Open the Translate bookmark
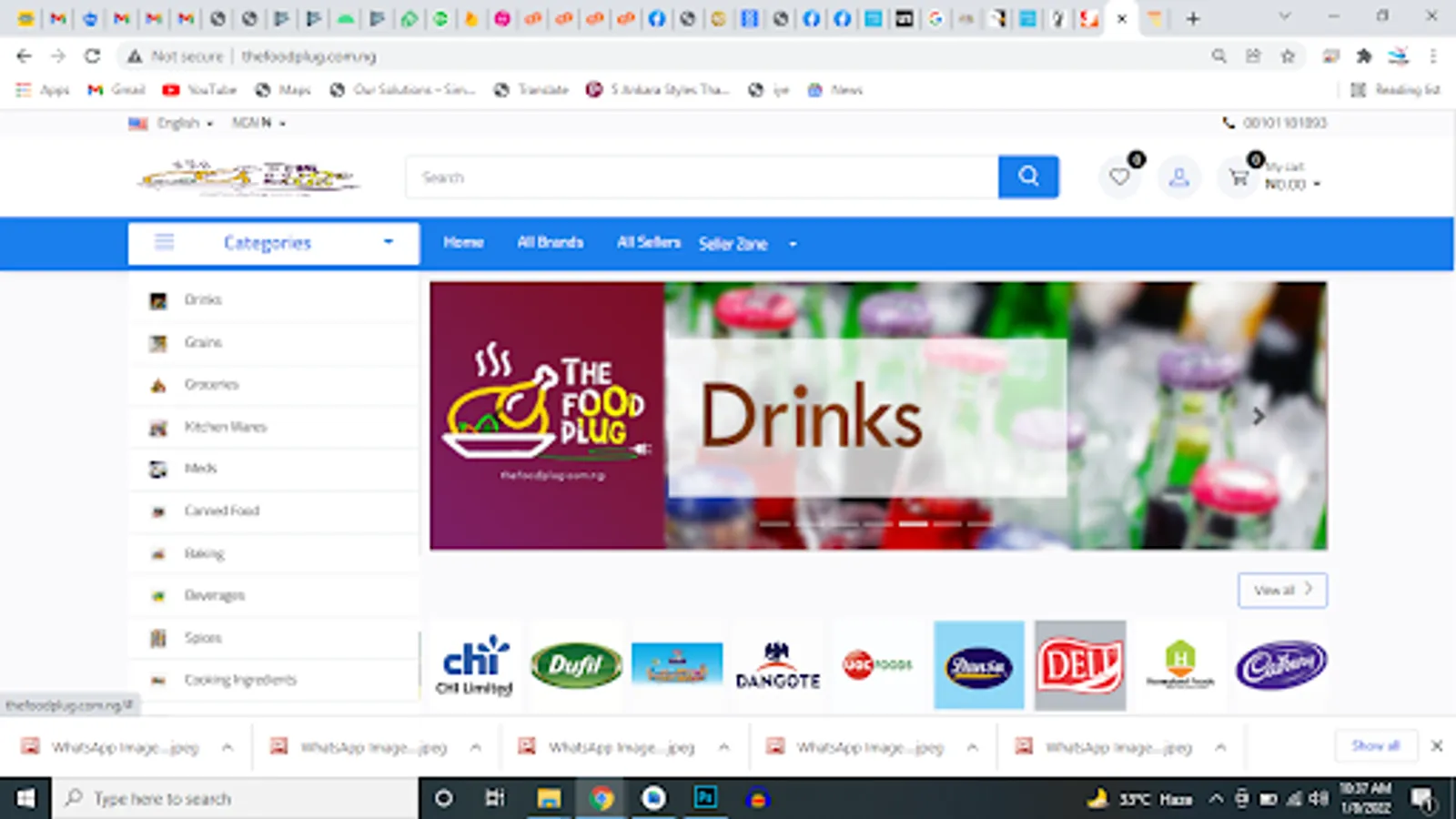The width and height of the screenshot is (1456, 819). tap(531, 89)
